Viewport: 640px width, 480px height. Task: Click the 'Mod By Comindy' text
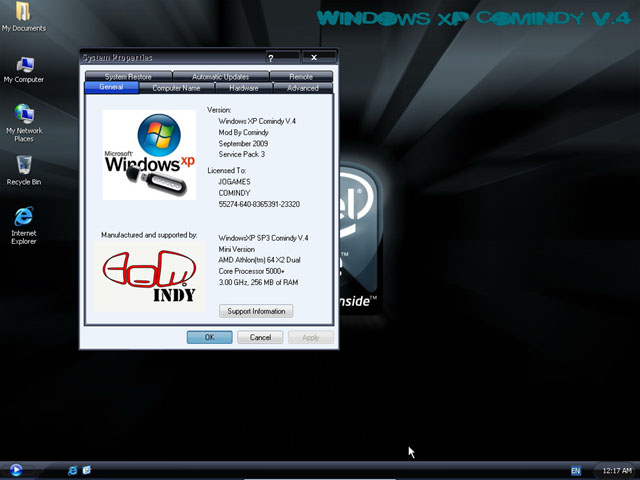[244, 132]
